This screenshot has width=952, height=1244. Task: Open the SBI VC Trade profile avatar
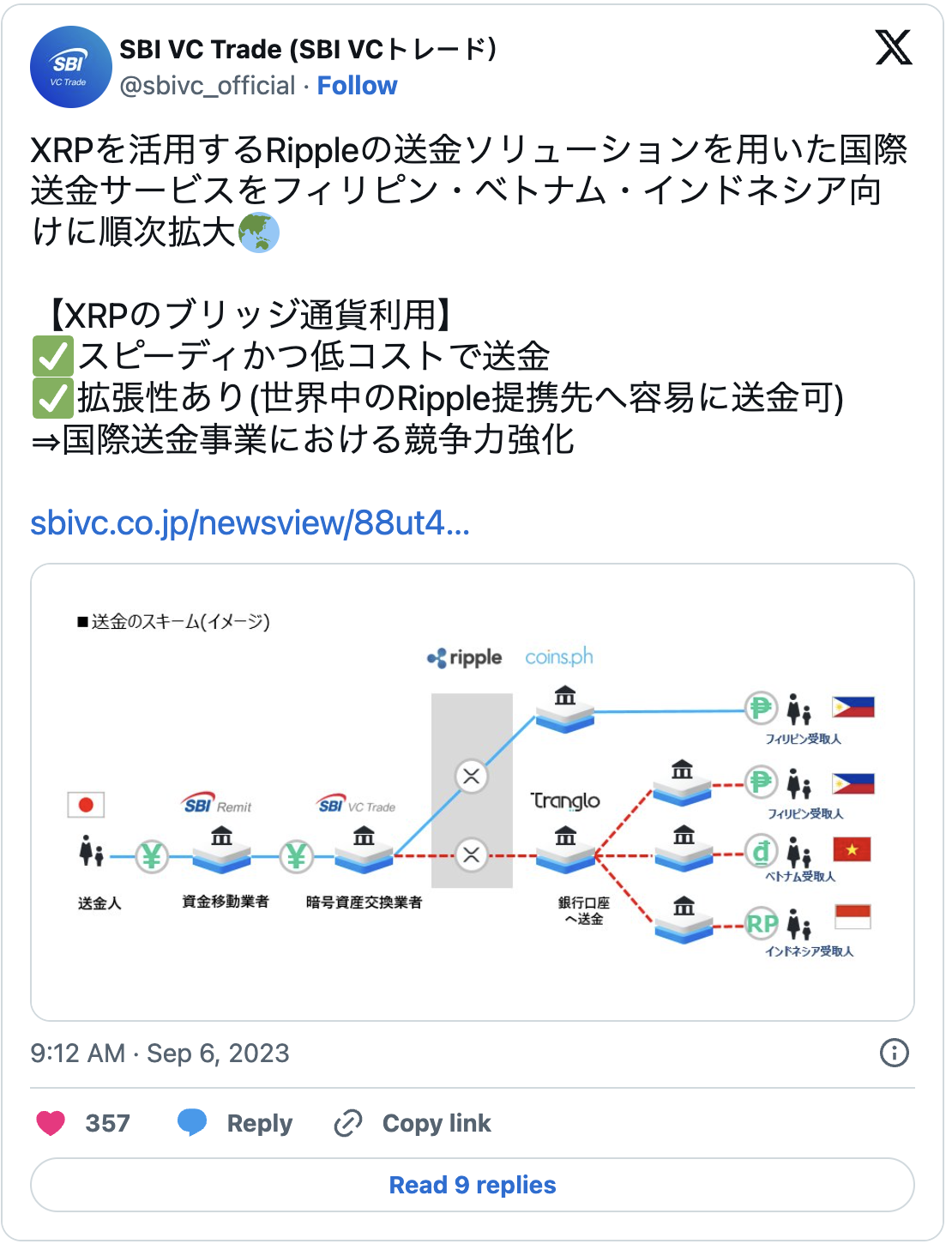71,67
